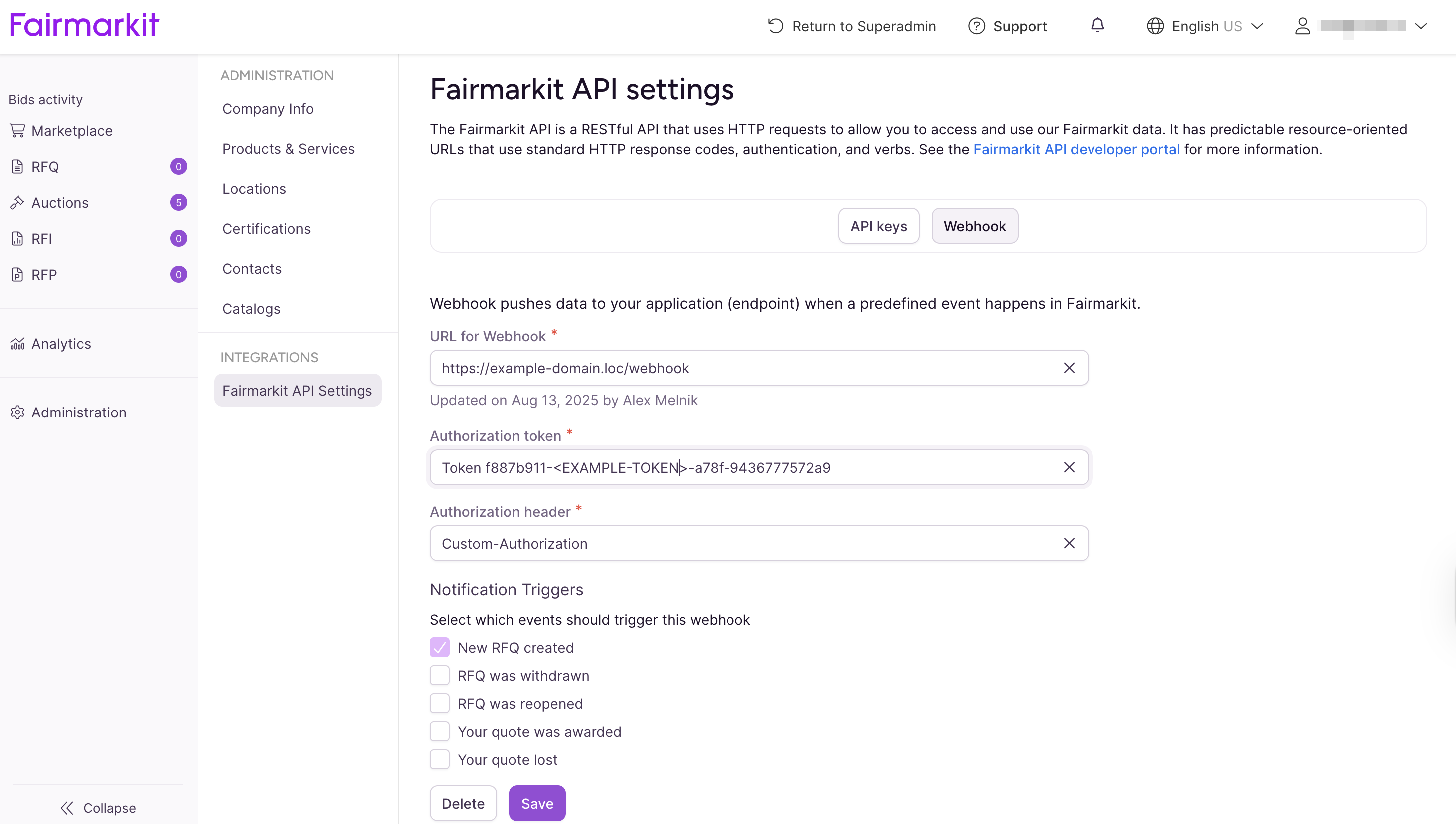Viewport: 1456px width, 824px height.
Task: Open Contacts section
Action: (252, 269)
